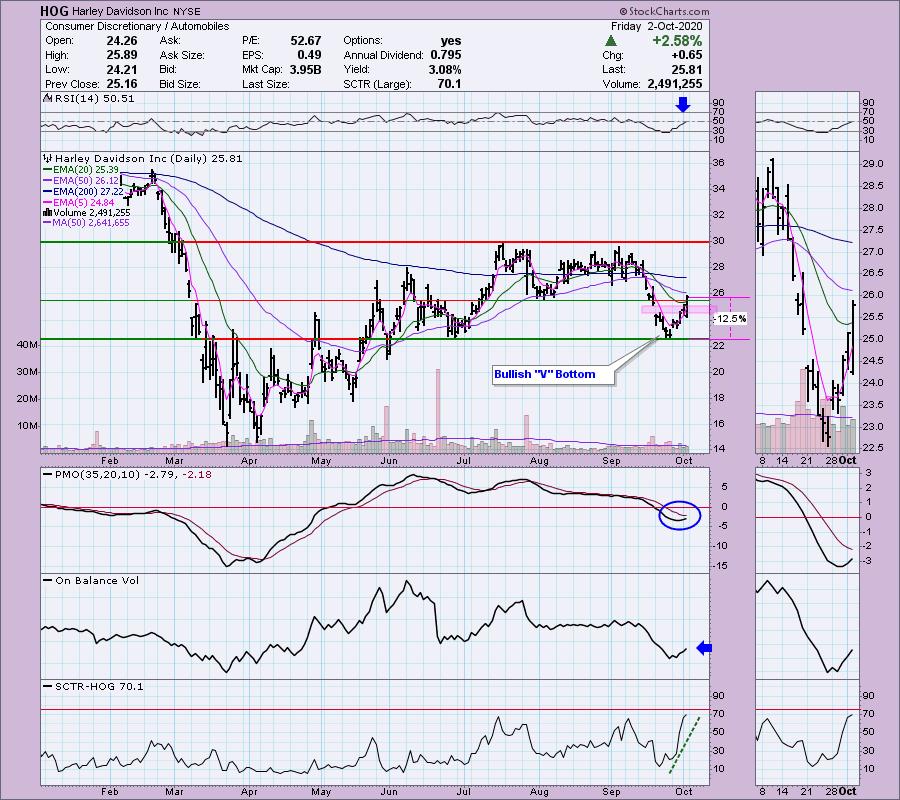Click the volume bar icon in the legend

click(x=45, y=212)
